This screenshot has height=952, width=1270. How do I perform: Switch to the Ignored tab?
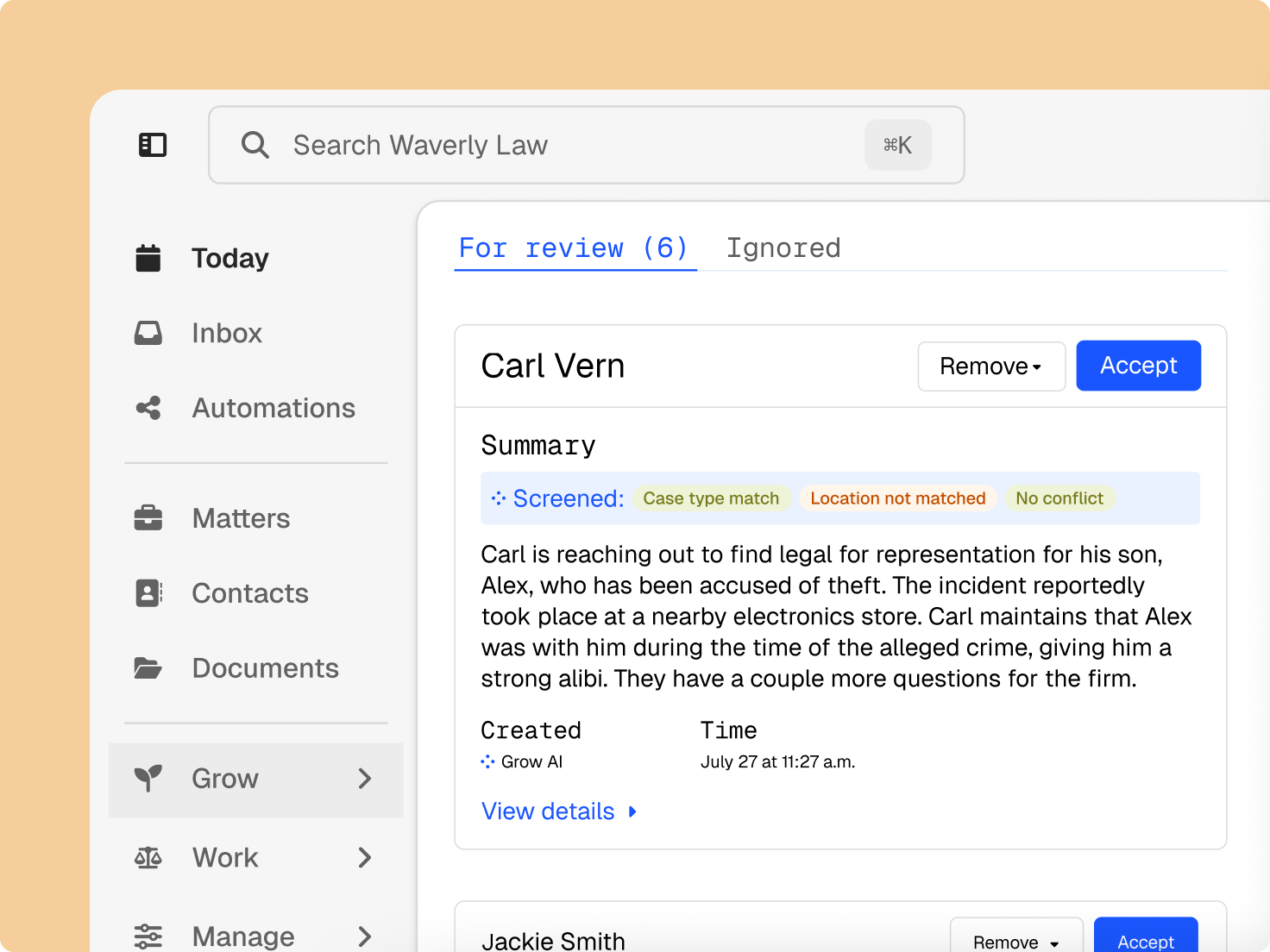(783, 248)
